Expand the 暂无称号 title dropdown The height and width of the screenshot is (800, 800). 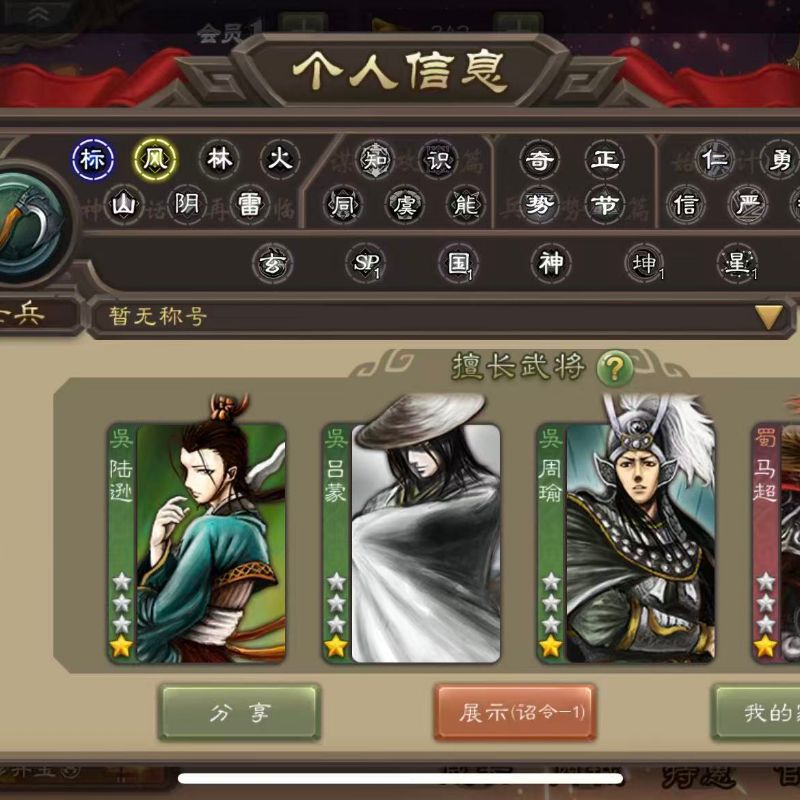(442, 316)
